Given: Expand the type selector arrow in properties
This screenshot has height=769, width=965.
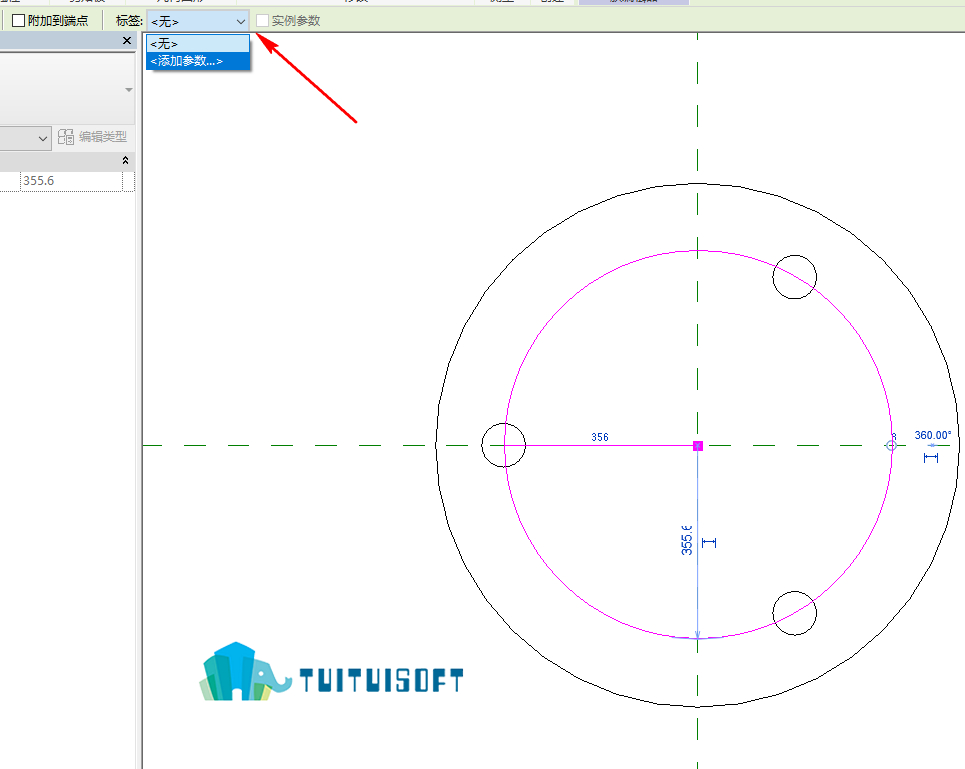Looking at the screenshot, I should pyautogui.click(x=129, y=90).
